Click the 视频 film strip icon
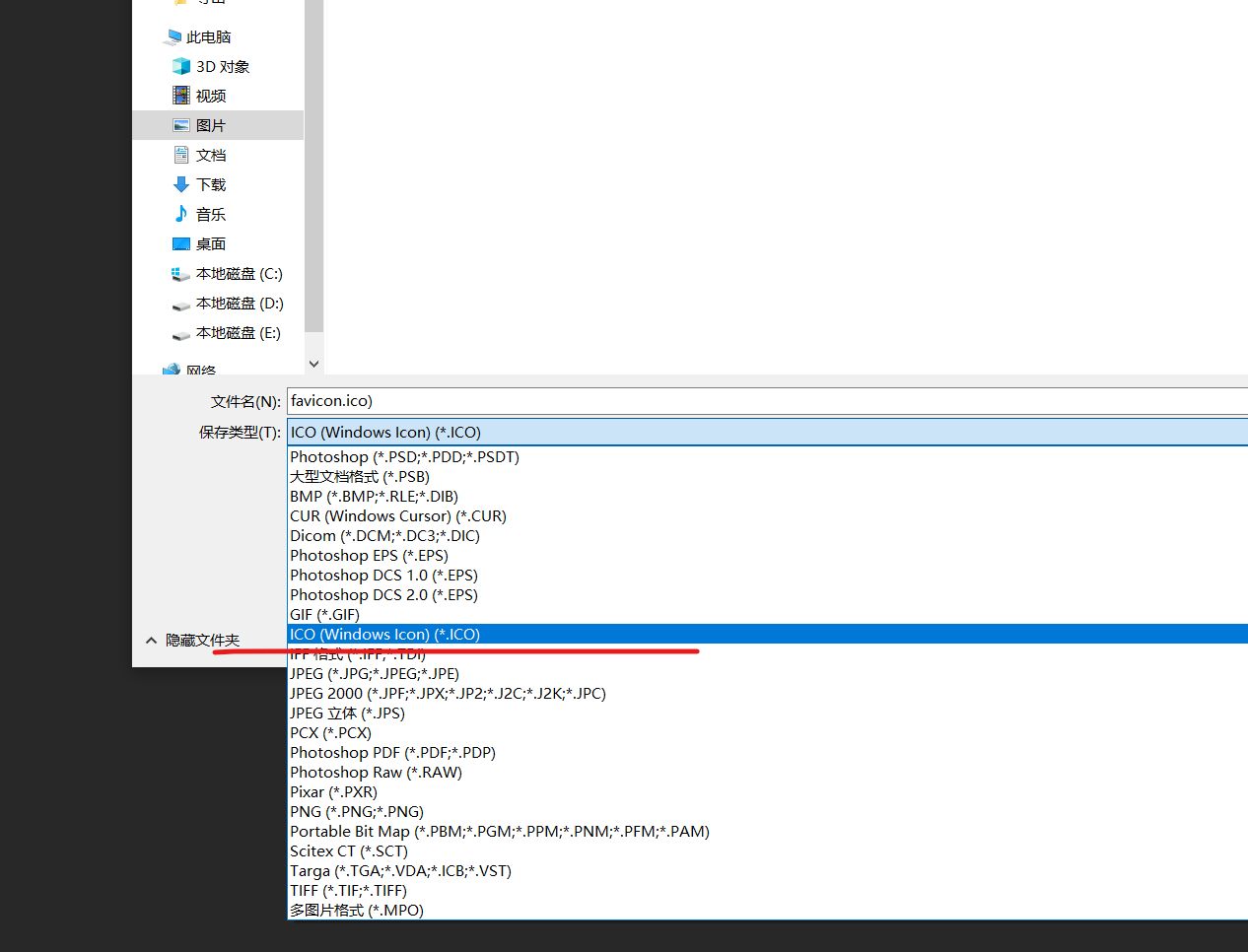The width and height of the screenshot is (1248, 952). [181, 96]
